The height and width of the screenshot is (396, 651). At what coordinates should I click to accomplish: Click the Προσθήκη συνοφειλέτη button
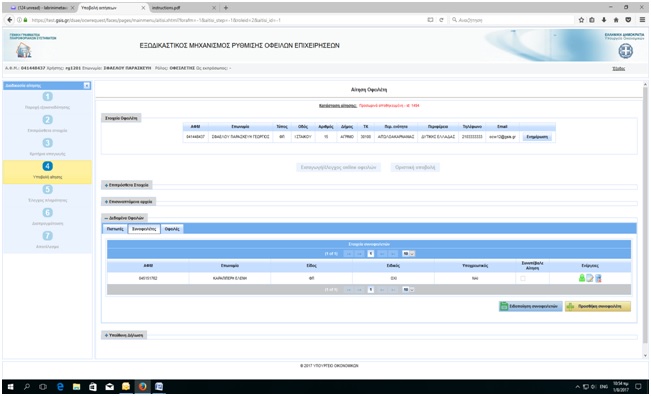(x=597, y=306)
